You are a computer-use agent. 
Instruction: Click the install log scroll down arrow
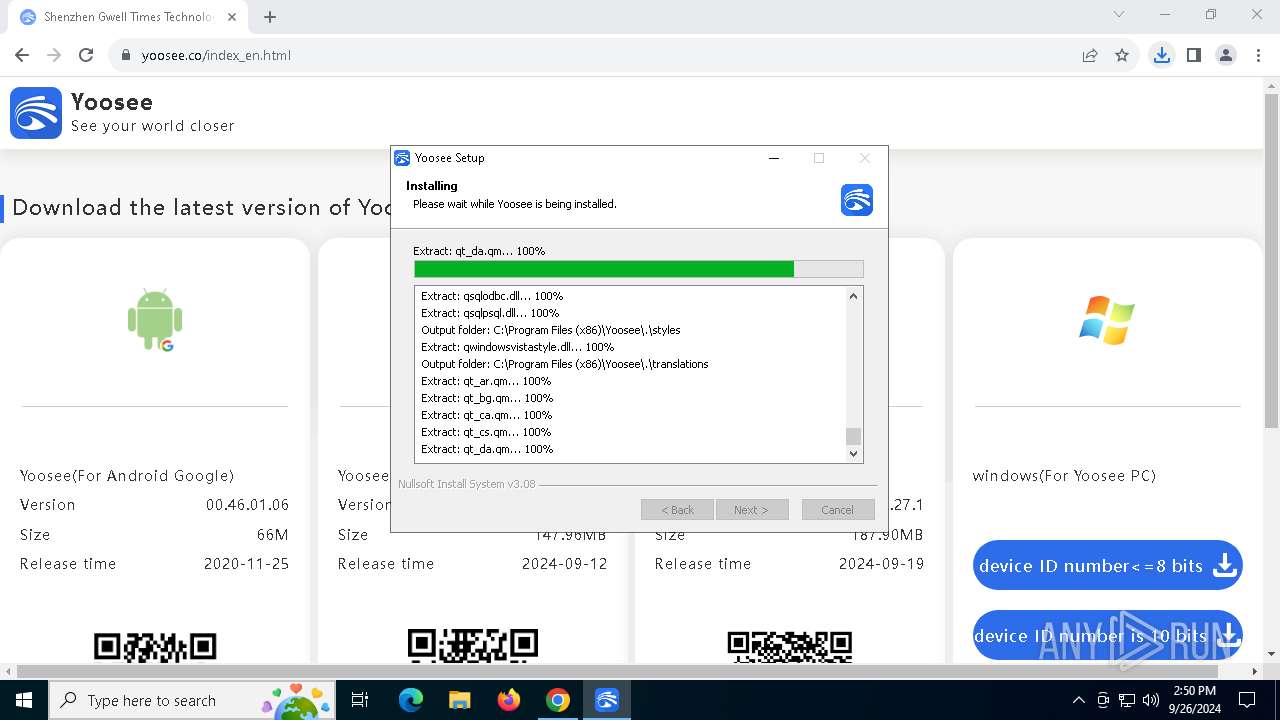pos(853,453)
